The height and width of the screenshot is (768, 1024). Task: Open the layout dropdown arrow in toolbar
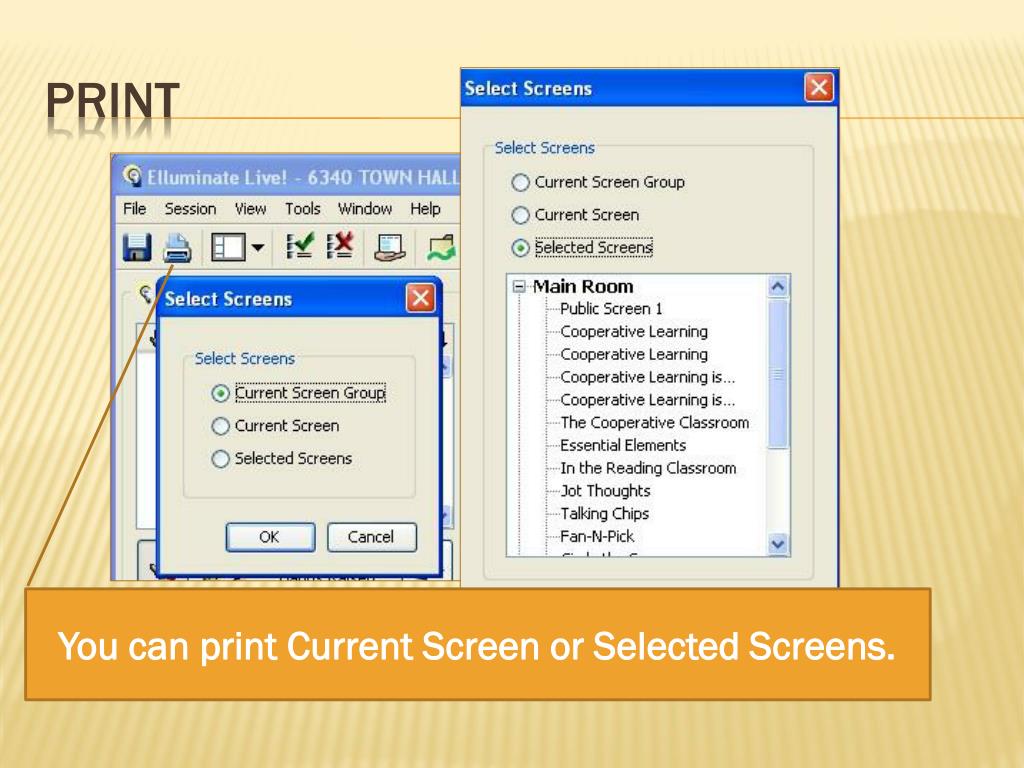258,248
